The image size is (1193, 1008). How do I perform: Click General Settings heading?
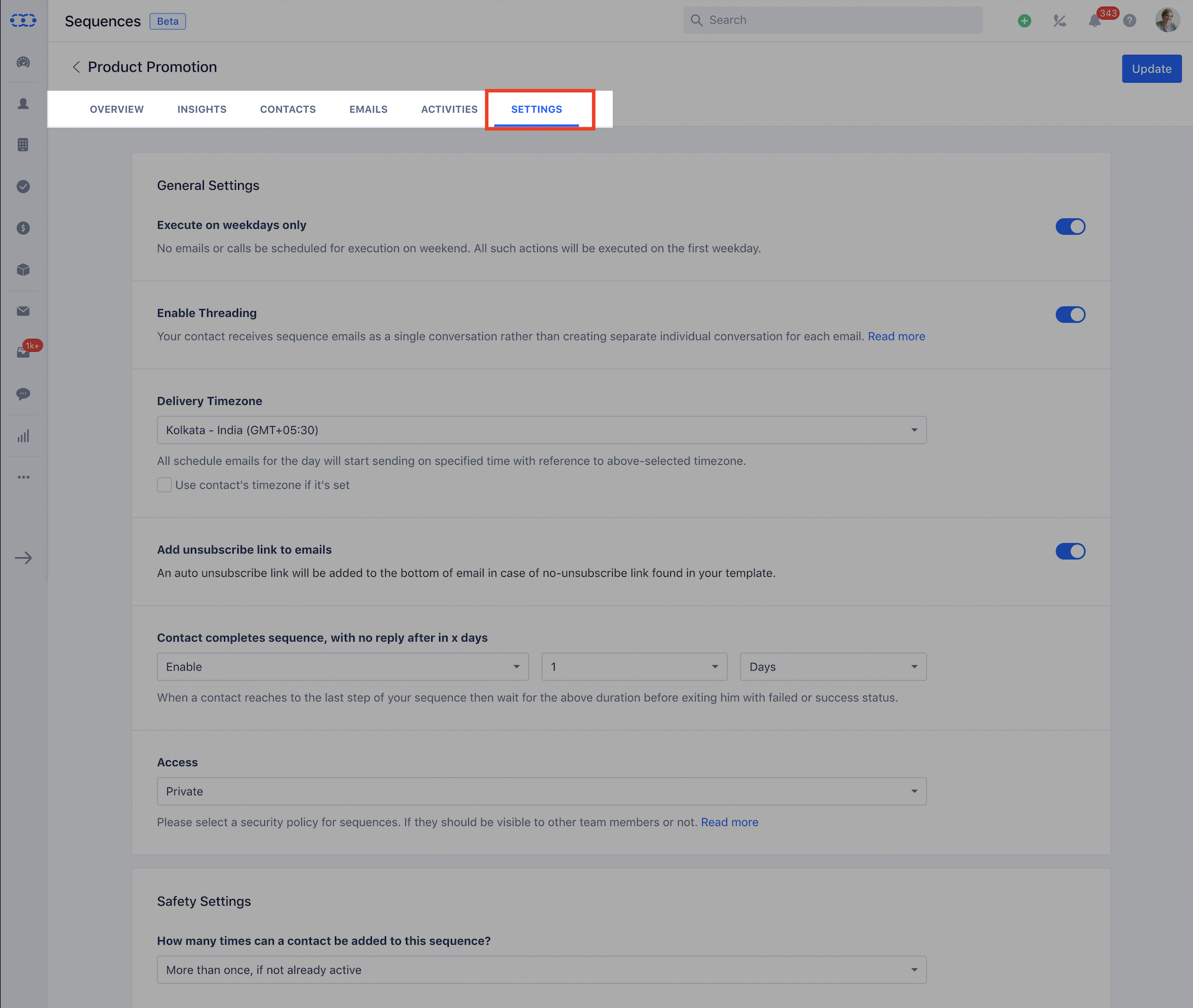(x=208, y=185)
